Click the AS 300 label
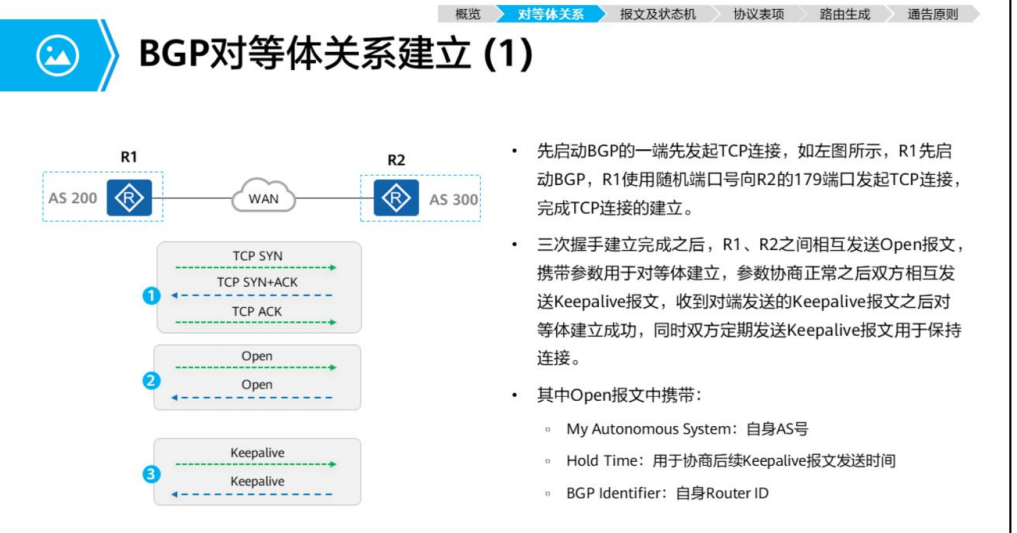The image size is (1017, 533). [x=453, y=200]
